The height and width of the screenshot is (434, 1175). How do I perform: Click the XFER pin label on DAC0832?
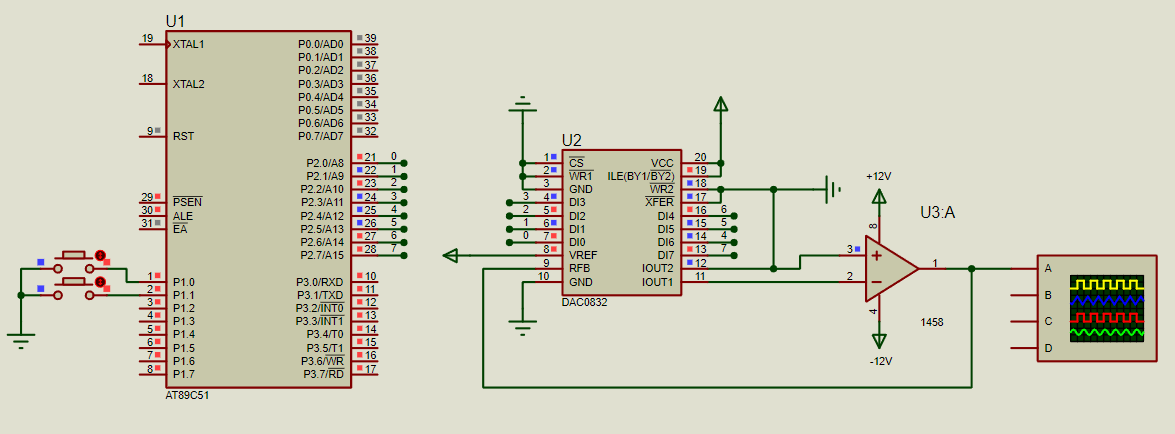659,202
